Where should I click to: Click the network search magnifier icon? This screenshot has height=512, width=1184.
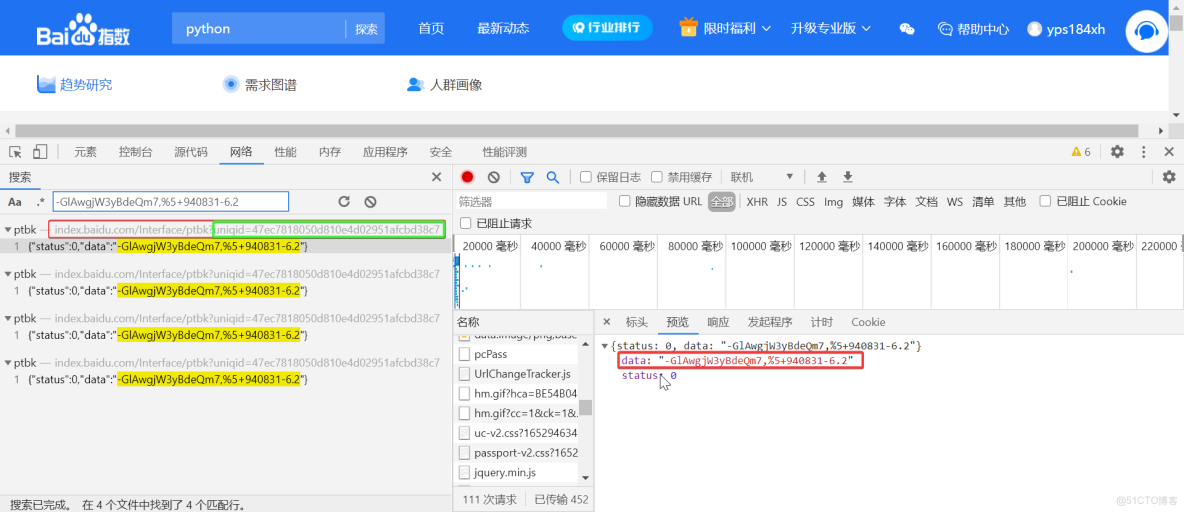click(553, 177)
